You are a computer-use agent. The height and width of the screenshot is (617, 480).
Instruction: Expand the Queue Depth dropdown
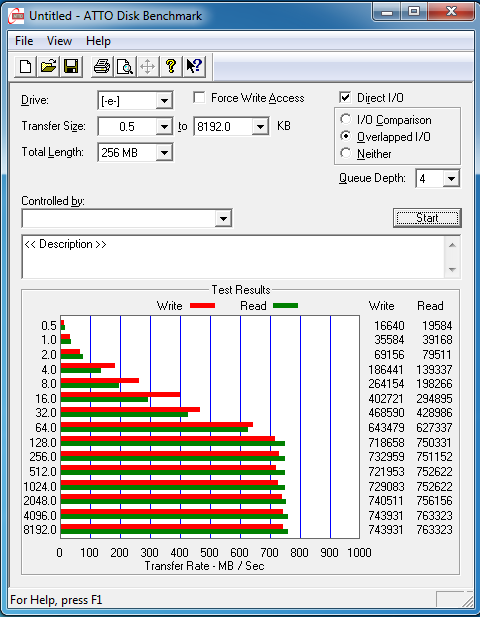point(451,179)
